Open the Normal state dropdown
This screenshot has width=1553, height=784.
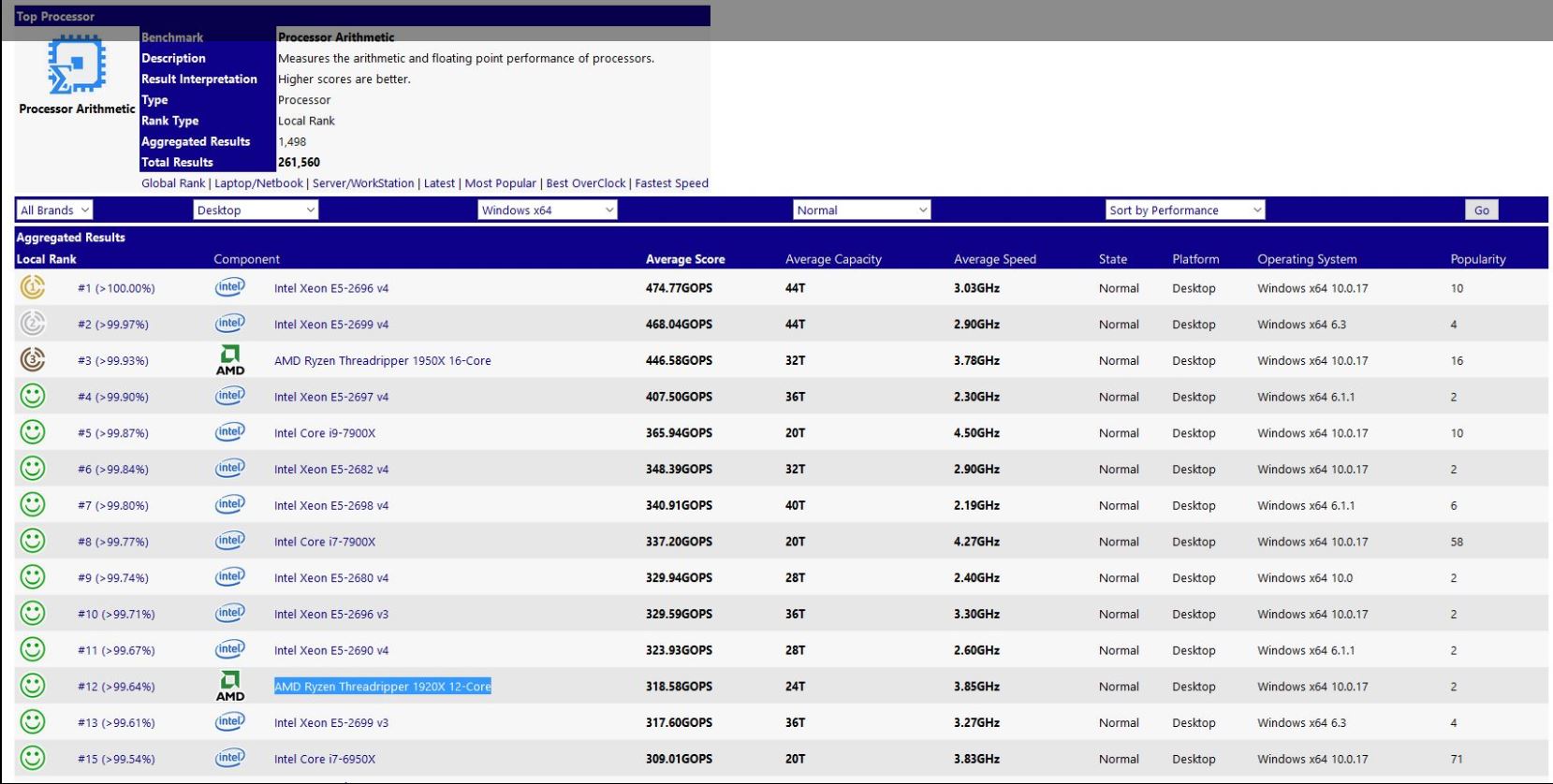(862, 211)
